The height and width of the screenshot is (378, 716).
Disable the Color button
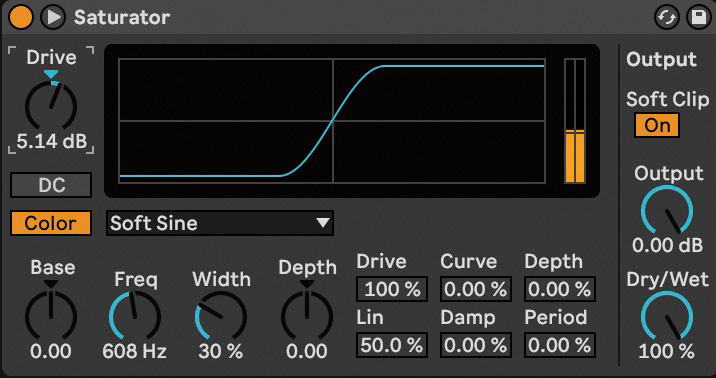[x=51, y=223]
